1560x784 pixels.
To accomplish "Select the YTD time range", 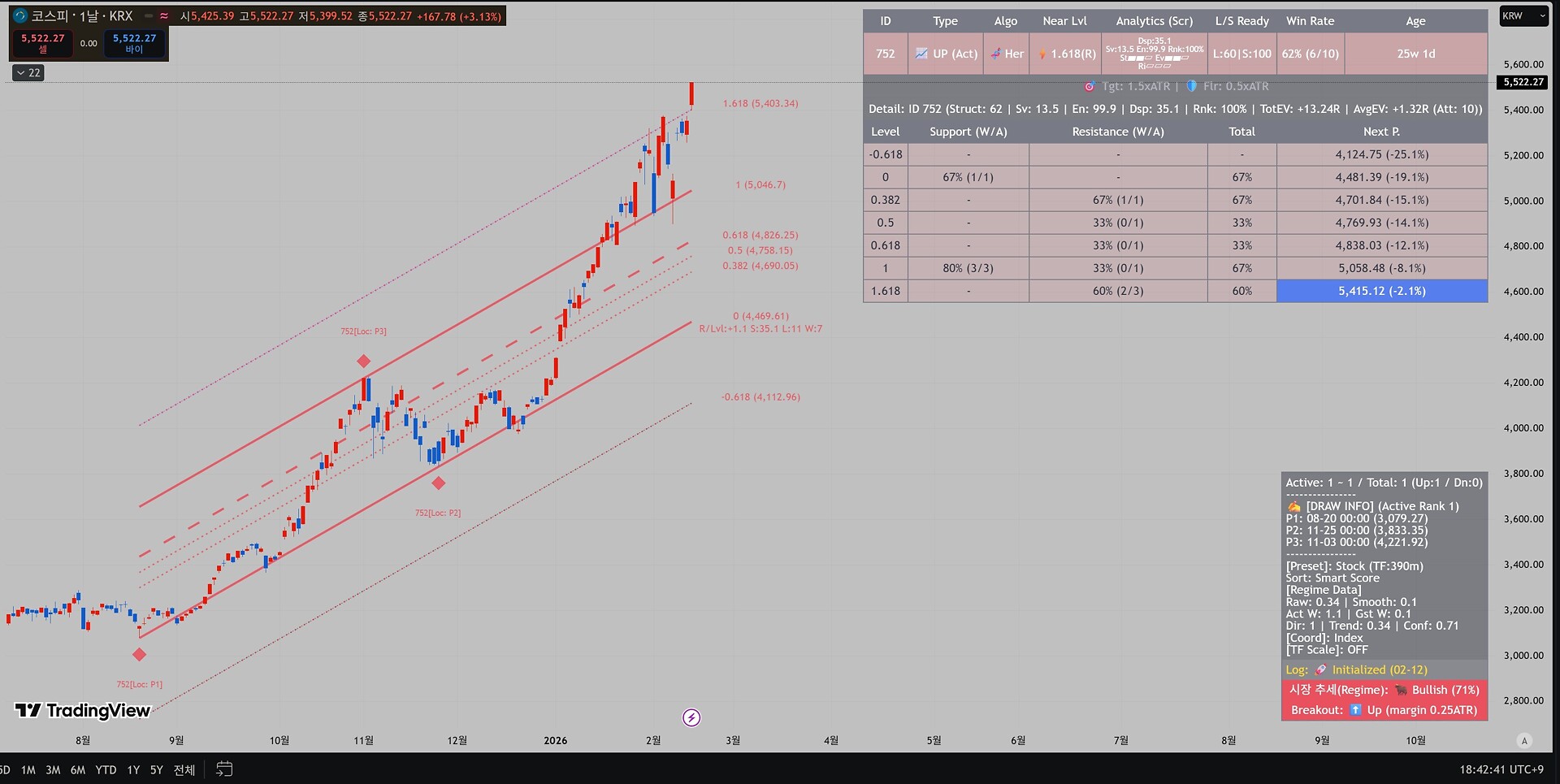I will click(106, 769).
